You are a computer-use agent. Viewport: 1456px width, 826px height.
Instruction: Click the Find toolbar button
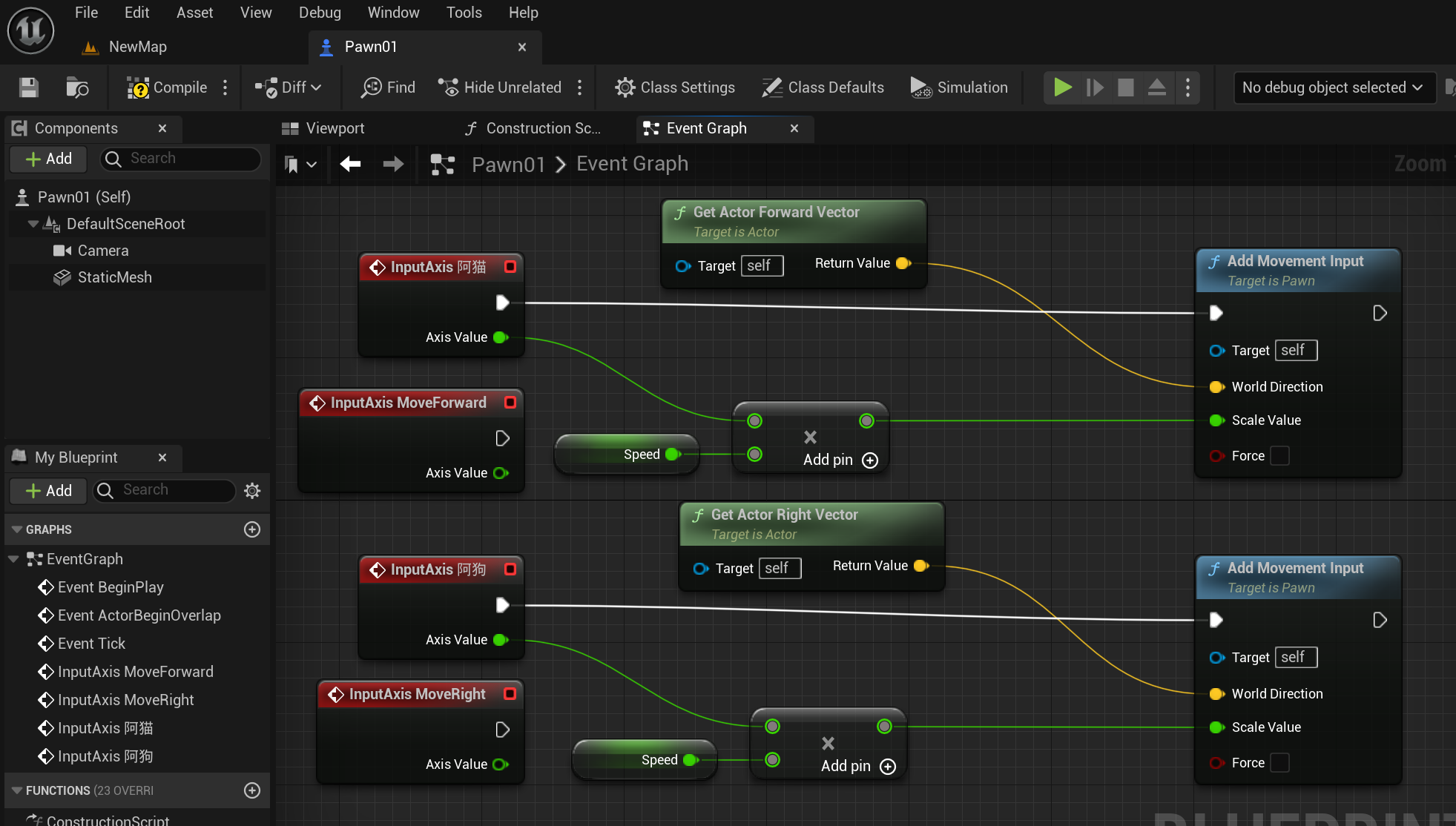pos(388,87)
